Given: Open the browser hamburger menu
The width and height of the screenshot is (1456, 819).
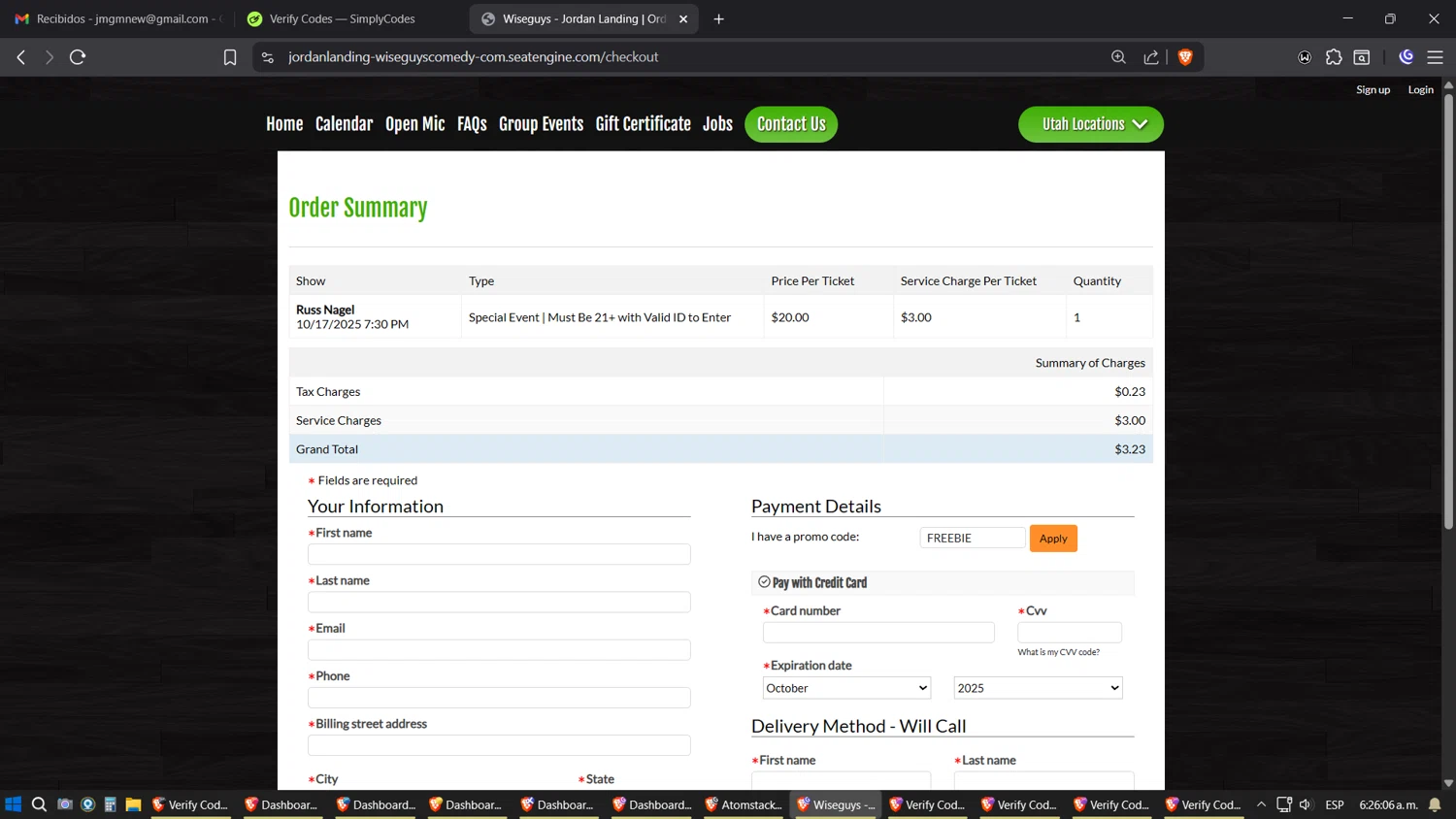Looking at the screenshot, I should tap(1435, 57).
